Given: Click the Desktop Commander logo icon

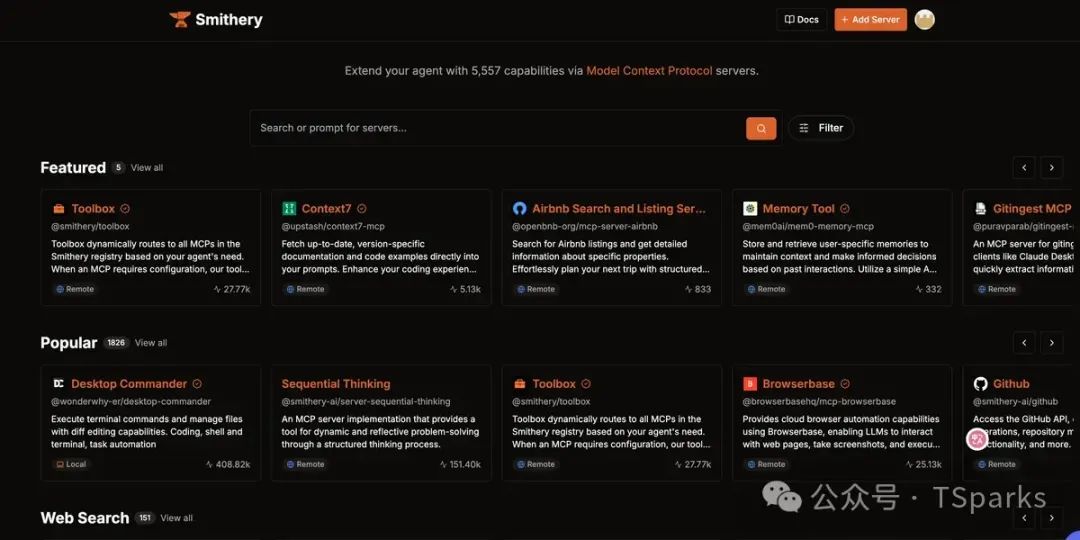Looking at the screenshot, I should [x=59, y=384].
